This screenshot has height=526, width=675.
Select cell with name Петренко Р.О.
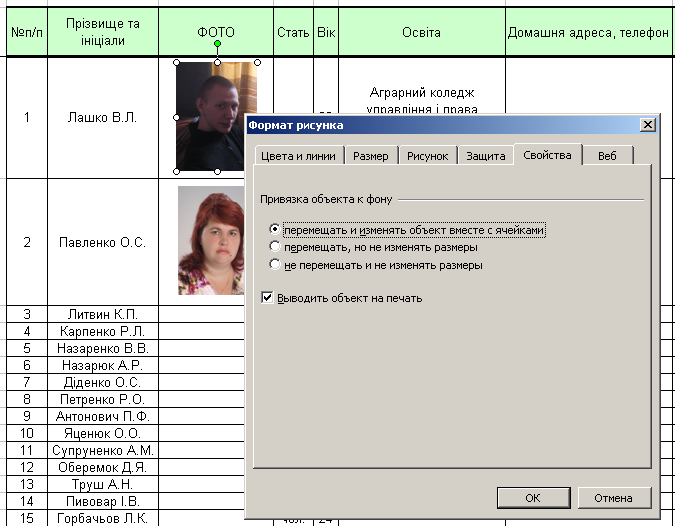coord(103,399)
